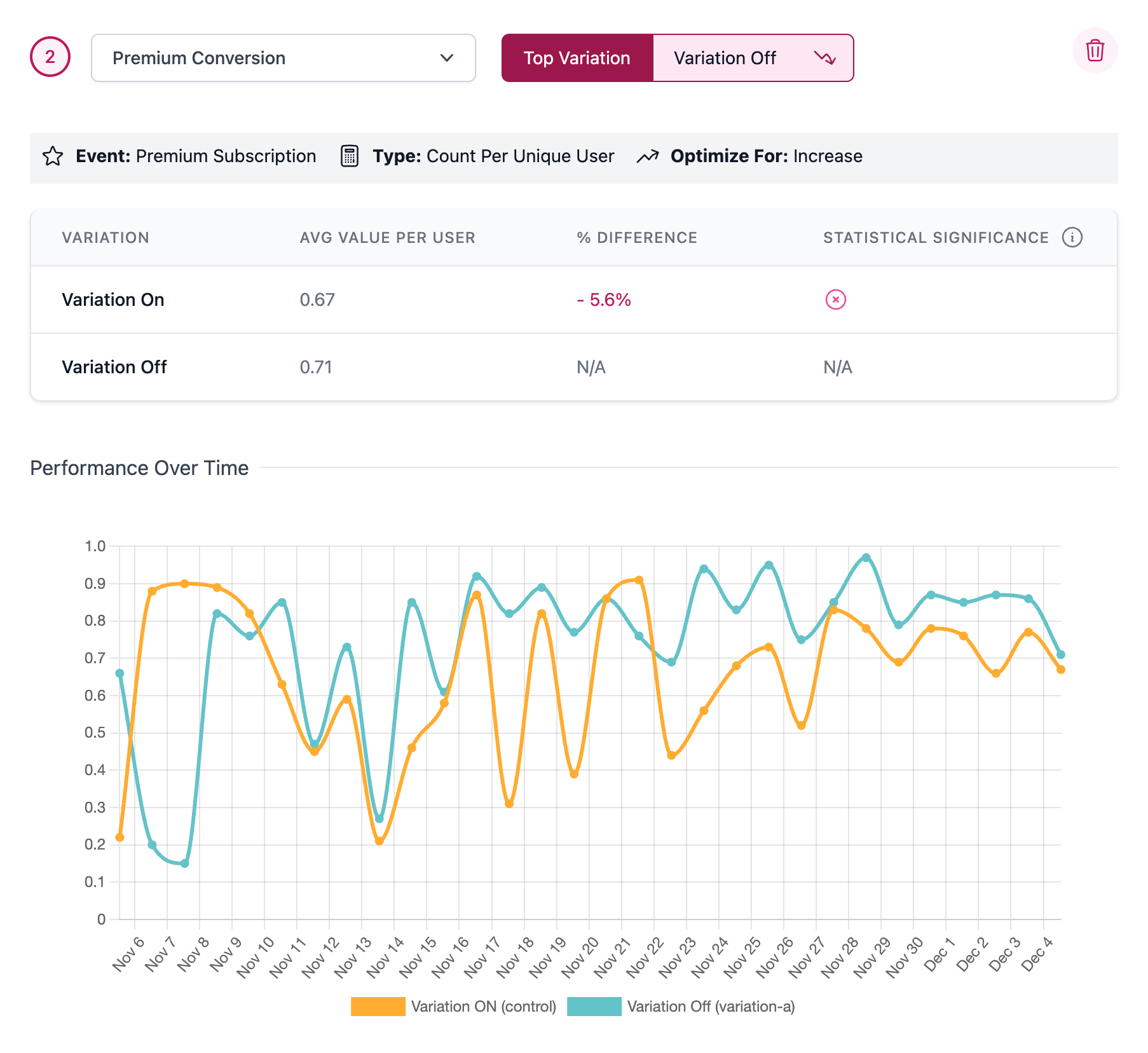Screen dimensions: 1148x1053
Task: Click the trending arrow icon beside Optimize For
Action: tap(649, 156)
